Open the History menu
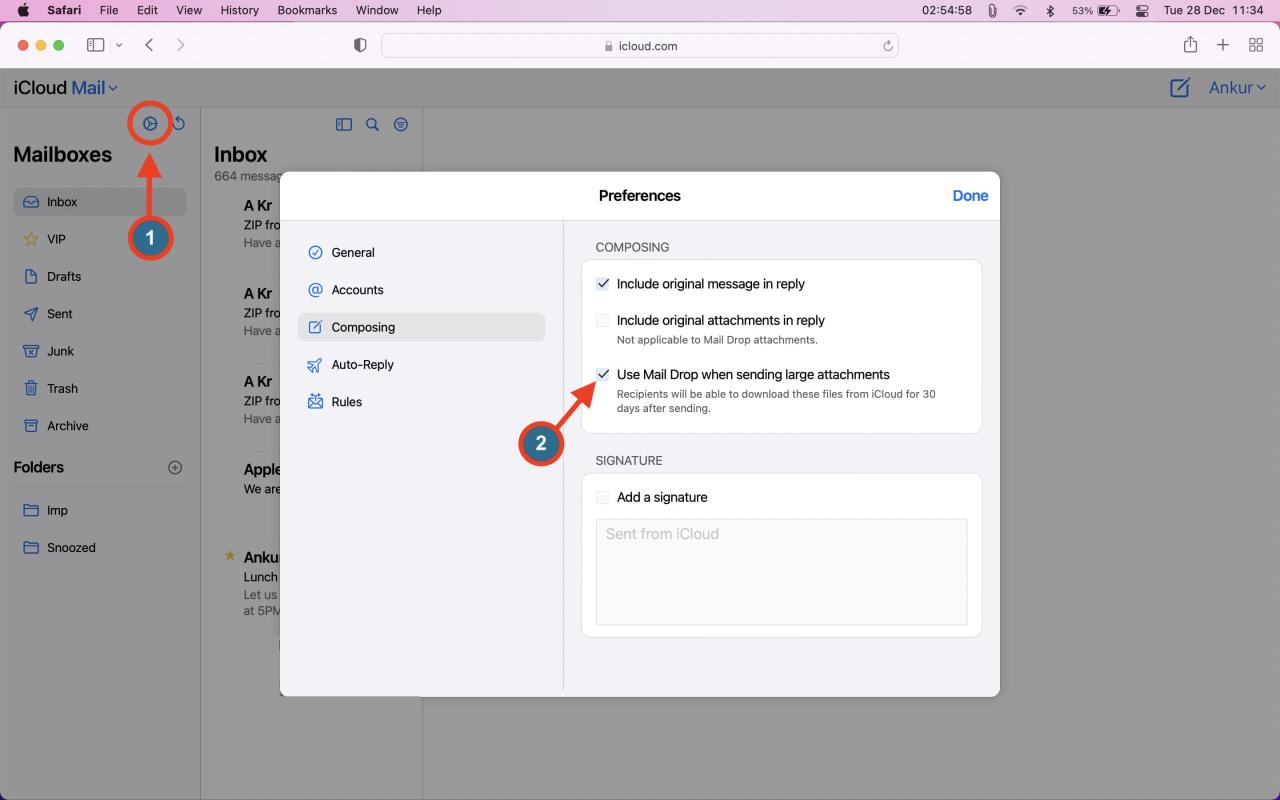 (x=239, y=10)
